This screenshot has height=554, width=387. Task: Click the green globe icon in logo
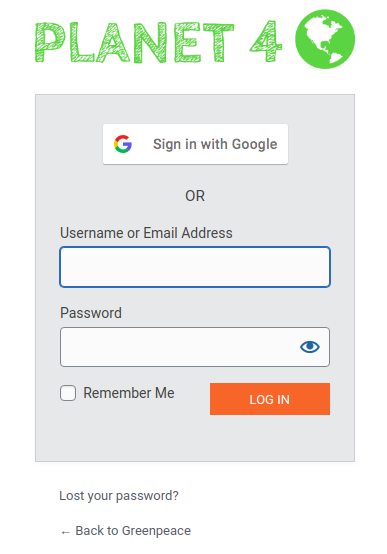click(324, 39)
